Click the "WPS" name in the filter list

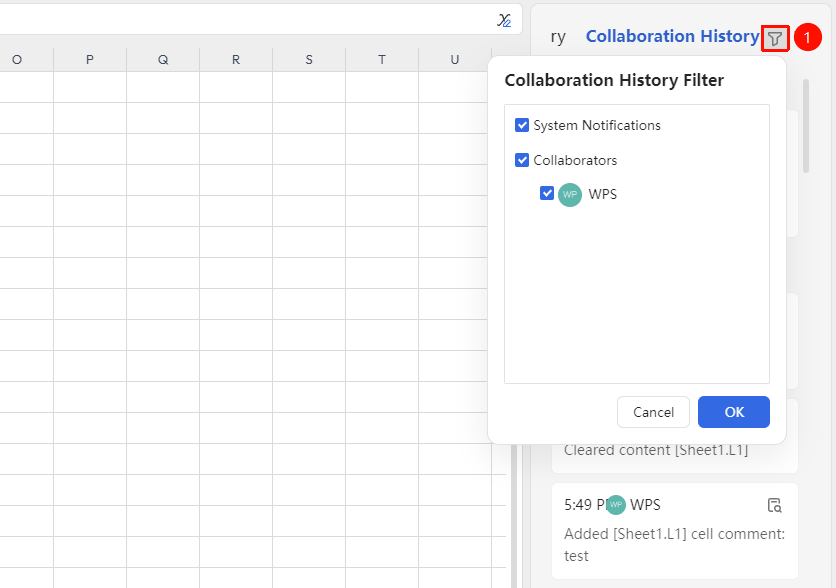click(602, 194)
